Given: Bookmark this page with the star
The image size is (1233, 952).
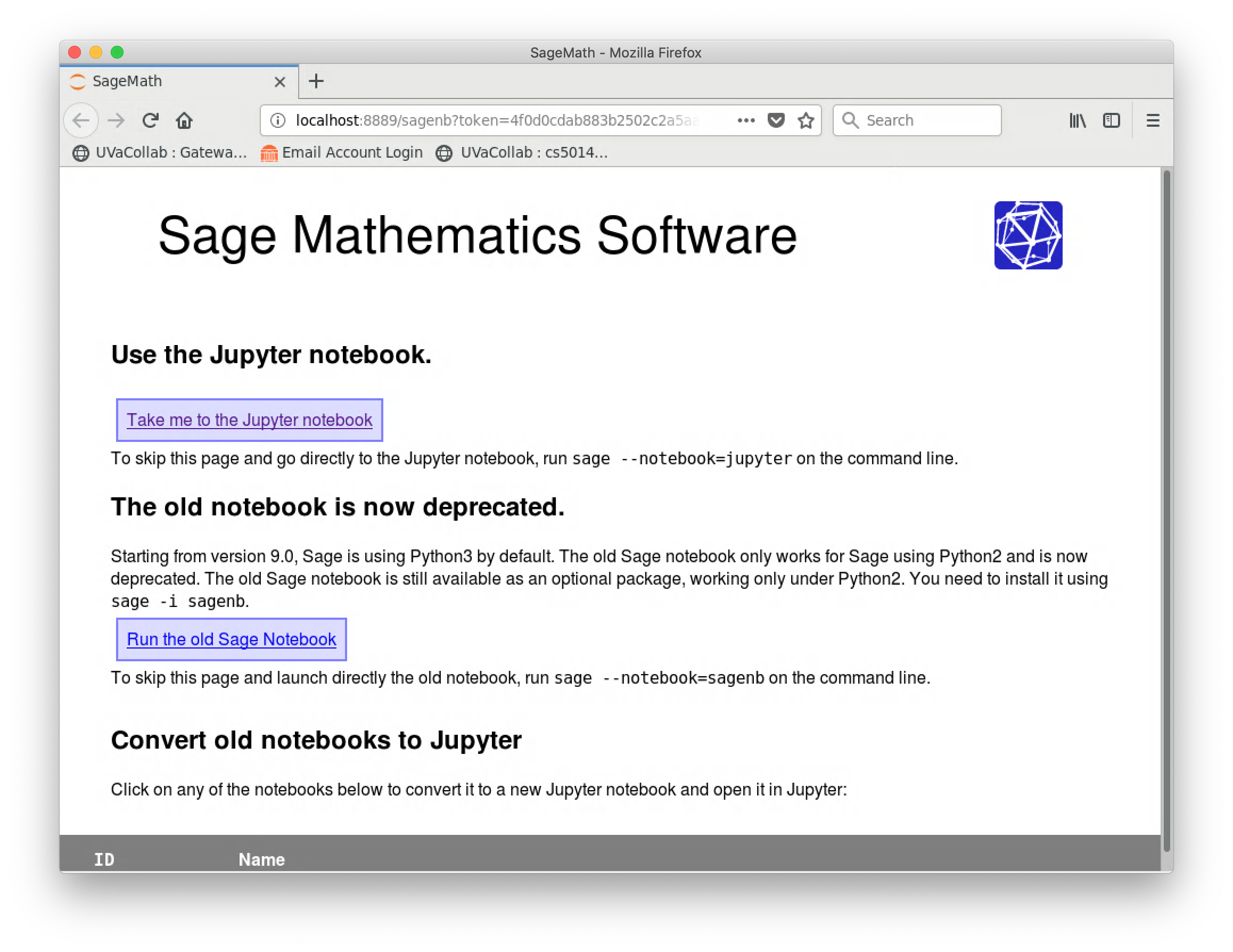Looking at the screenshot, I should (x=806, y=120).
